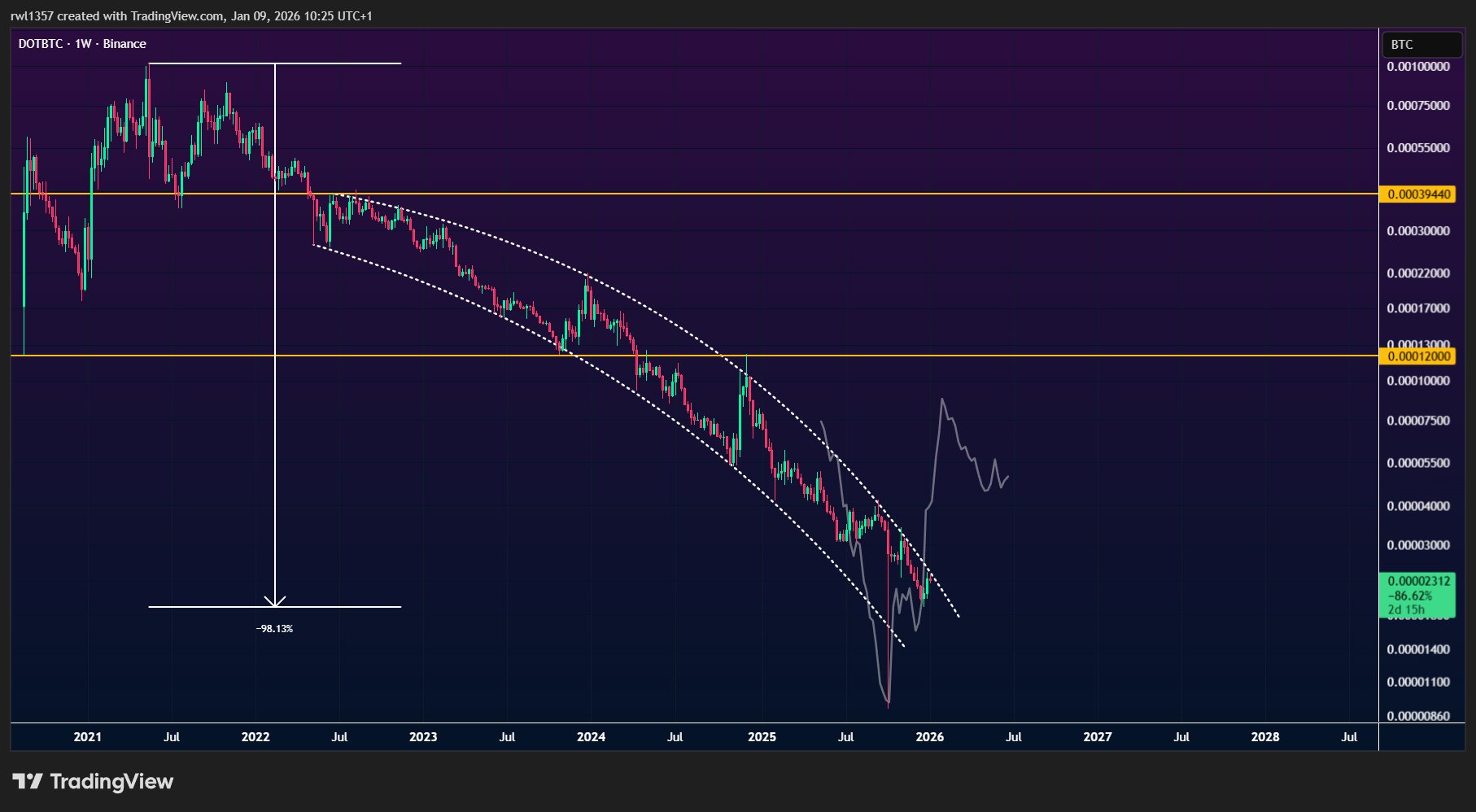Viewport: 1476px width, 812px height.
Task: Click the Binance exchange label
Action: point(124,44)
